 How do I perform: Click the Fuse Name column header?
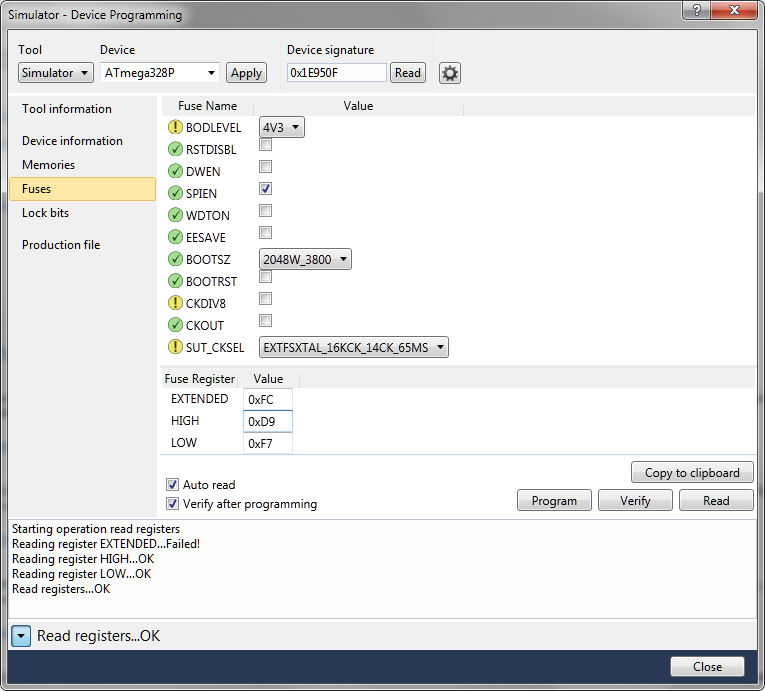coord(207,106)
